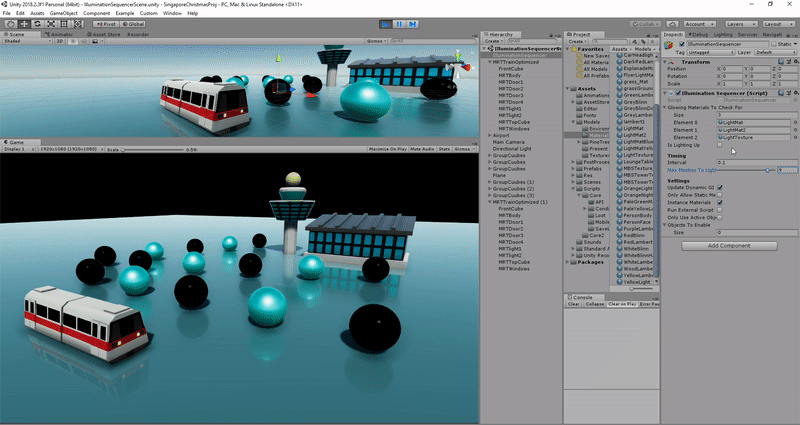Open Illumination Sequencer preset icon
The image size is (800, 425).
coord(788,93)
